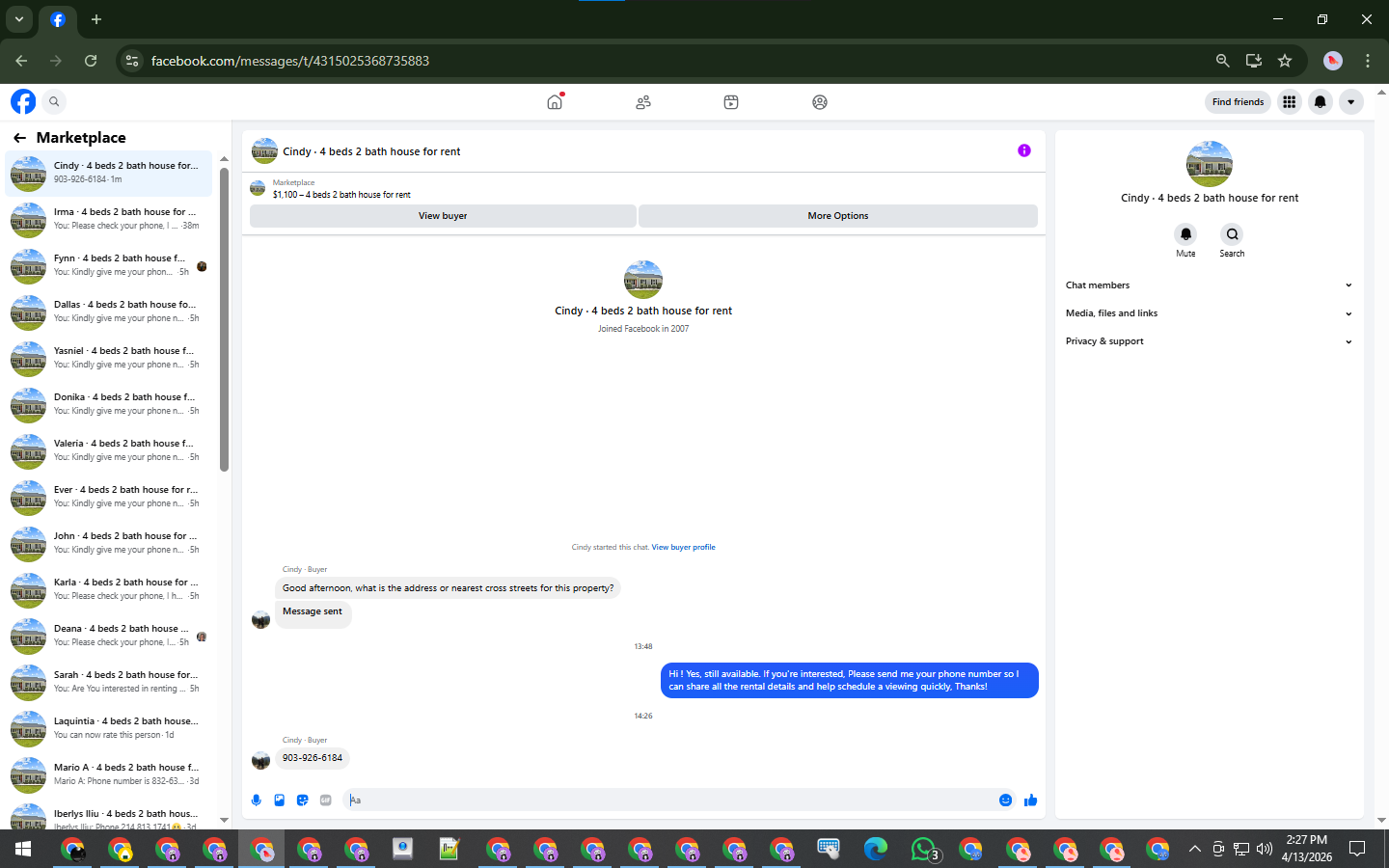The image size is (1389, 868).
Task: Go to the Home feed icon
Action: (555, 101)
